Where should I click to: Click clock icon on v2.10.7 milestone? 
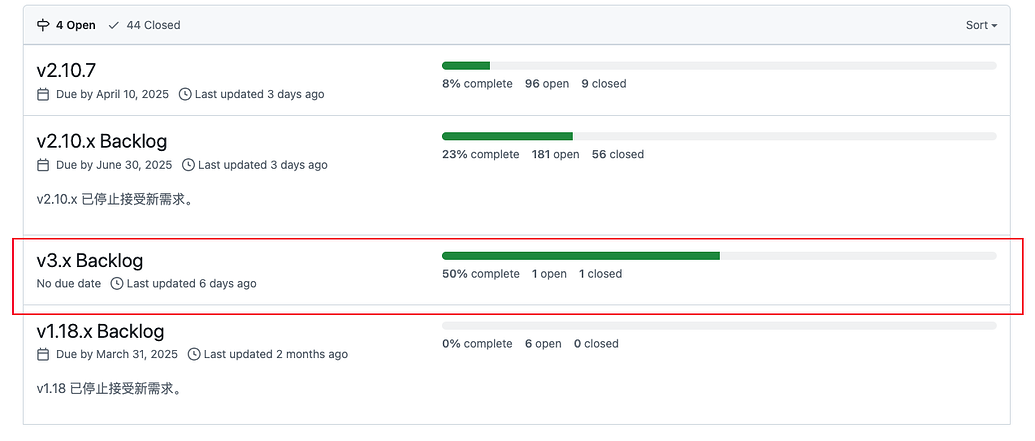point(185,94)
